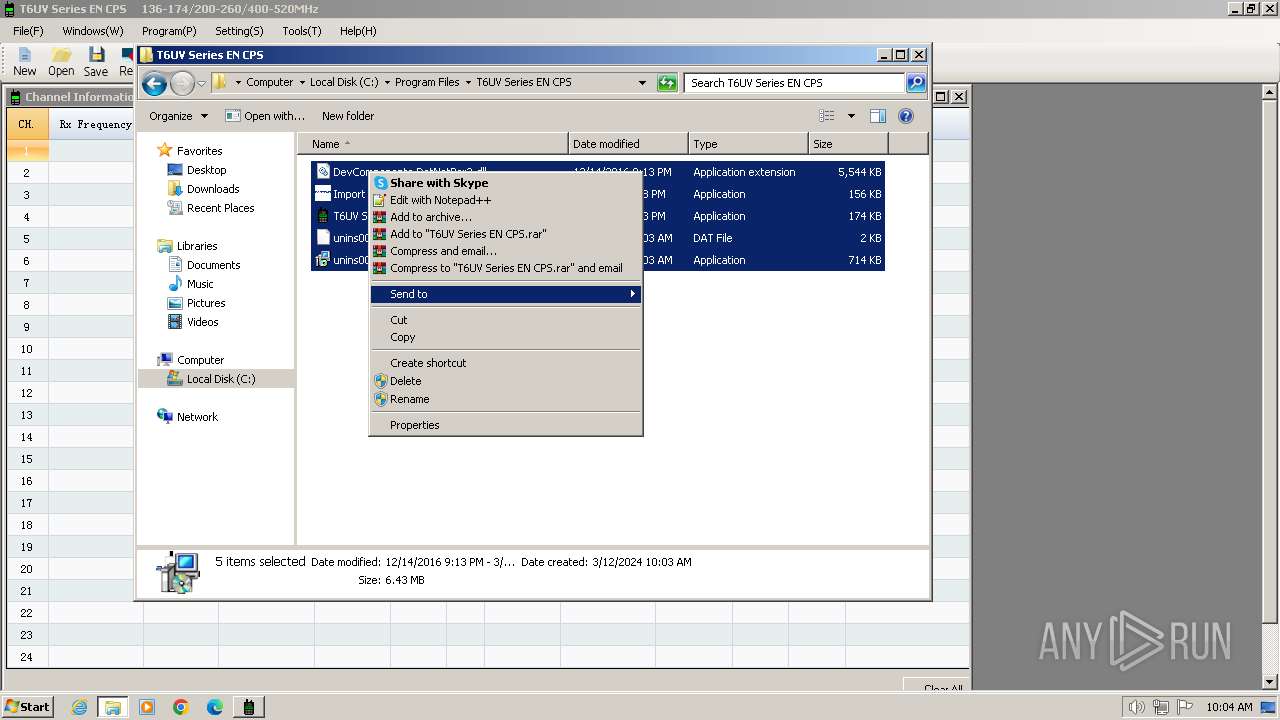Toggle the preview pane icon
The height and width of the screenshot is (720, 1280).
click(877, 116)
